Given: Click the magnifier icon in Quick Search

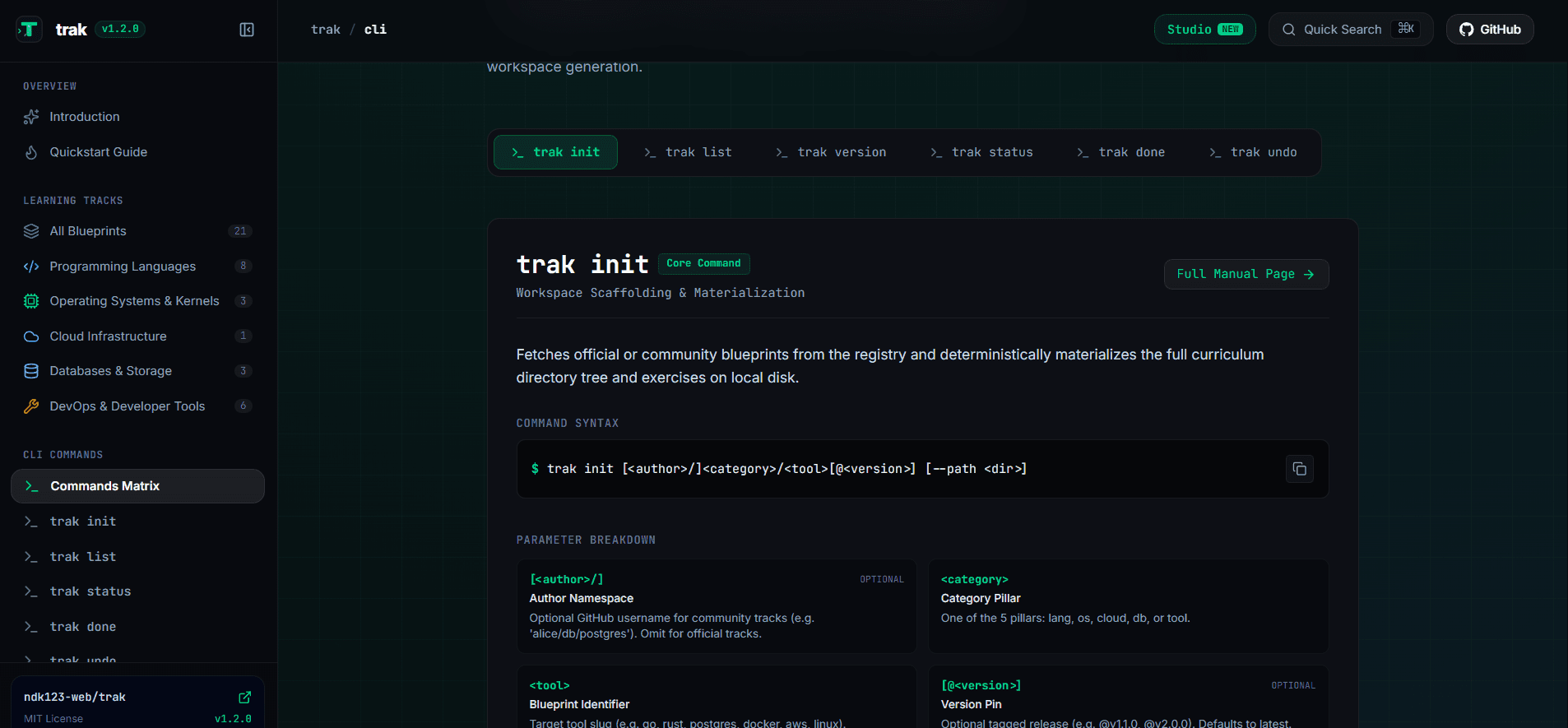Looking at the screenshot, I should (1289, 30).
